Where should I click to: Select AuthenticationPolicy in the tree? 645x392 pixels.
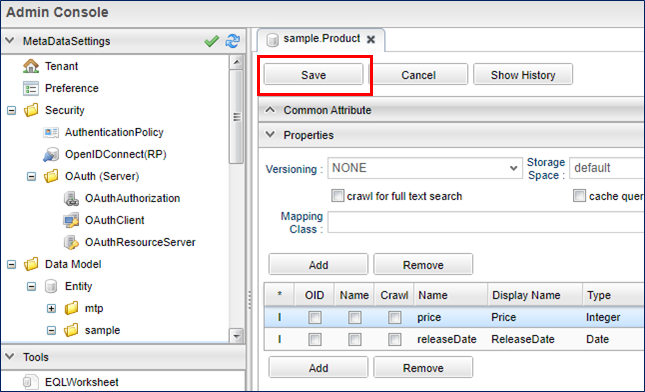coord(114,132)
